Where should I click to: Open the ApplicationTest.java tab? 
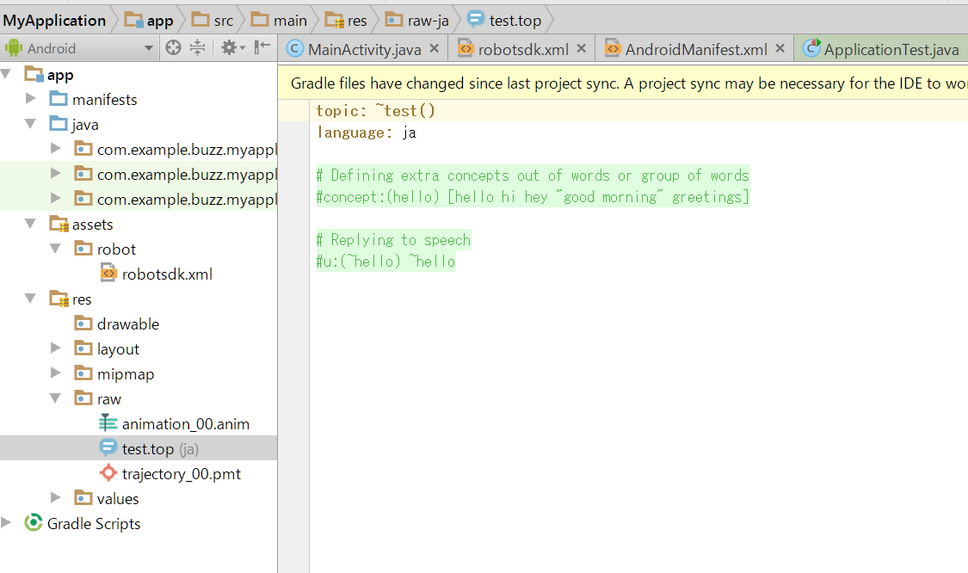point(890,49)
